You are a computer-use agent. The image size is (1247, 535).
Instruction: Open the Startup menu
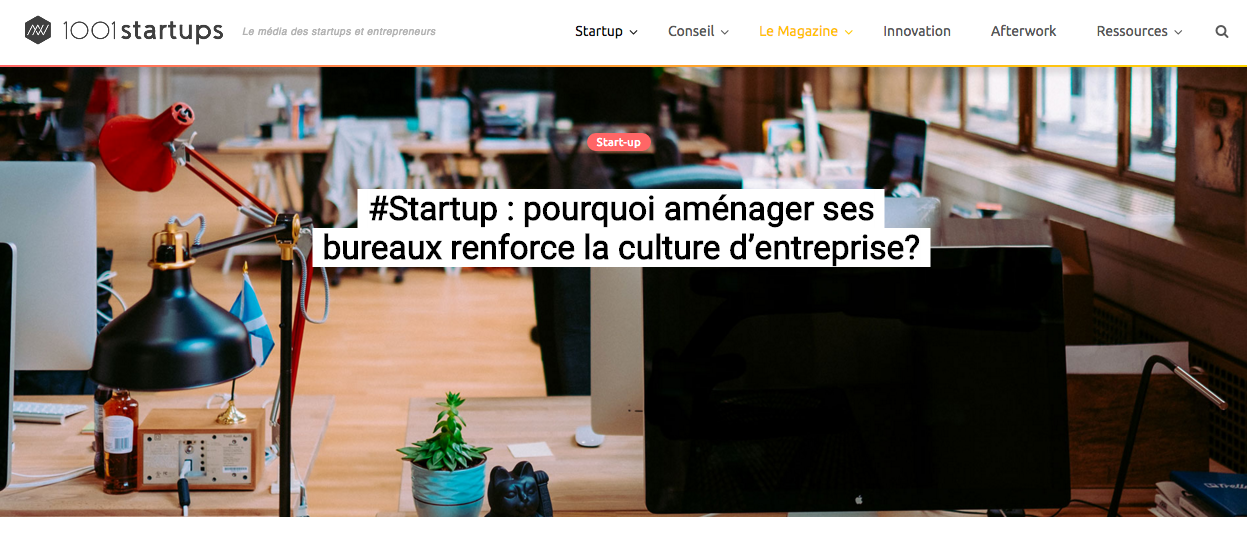599,31
